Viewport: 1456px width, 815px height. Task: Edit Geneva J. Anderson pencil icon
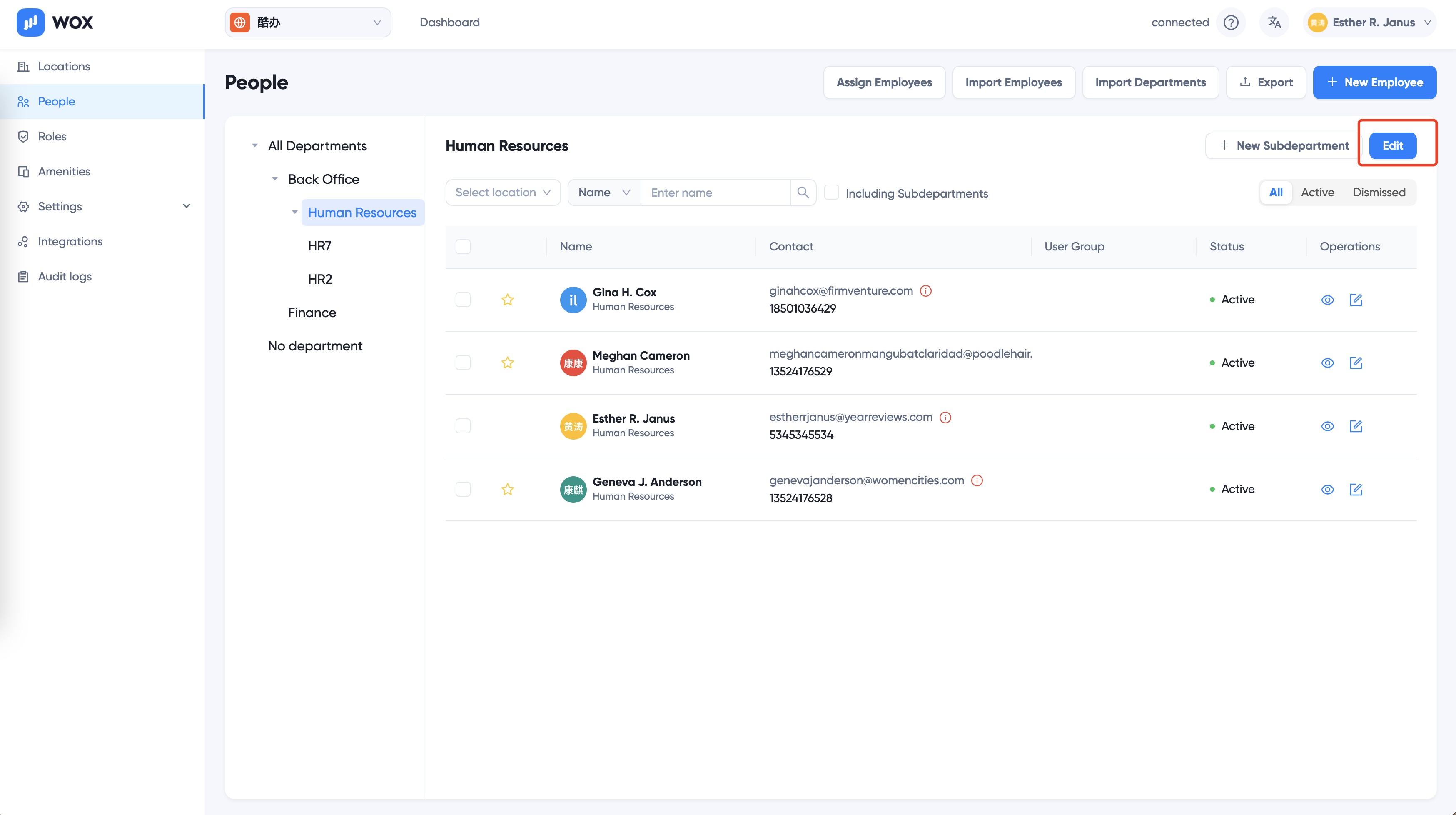[x=1356, y=489]
